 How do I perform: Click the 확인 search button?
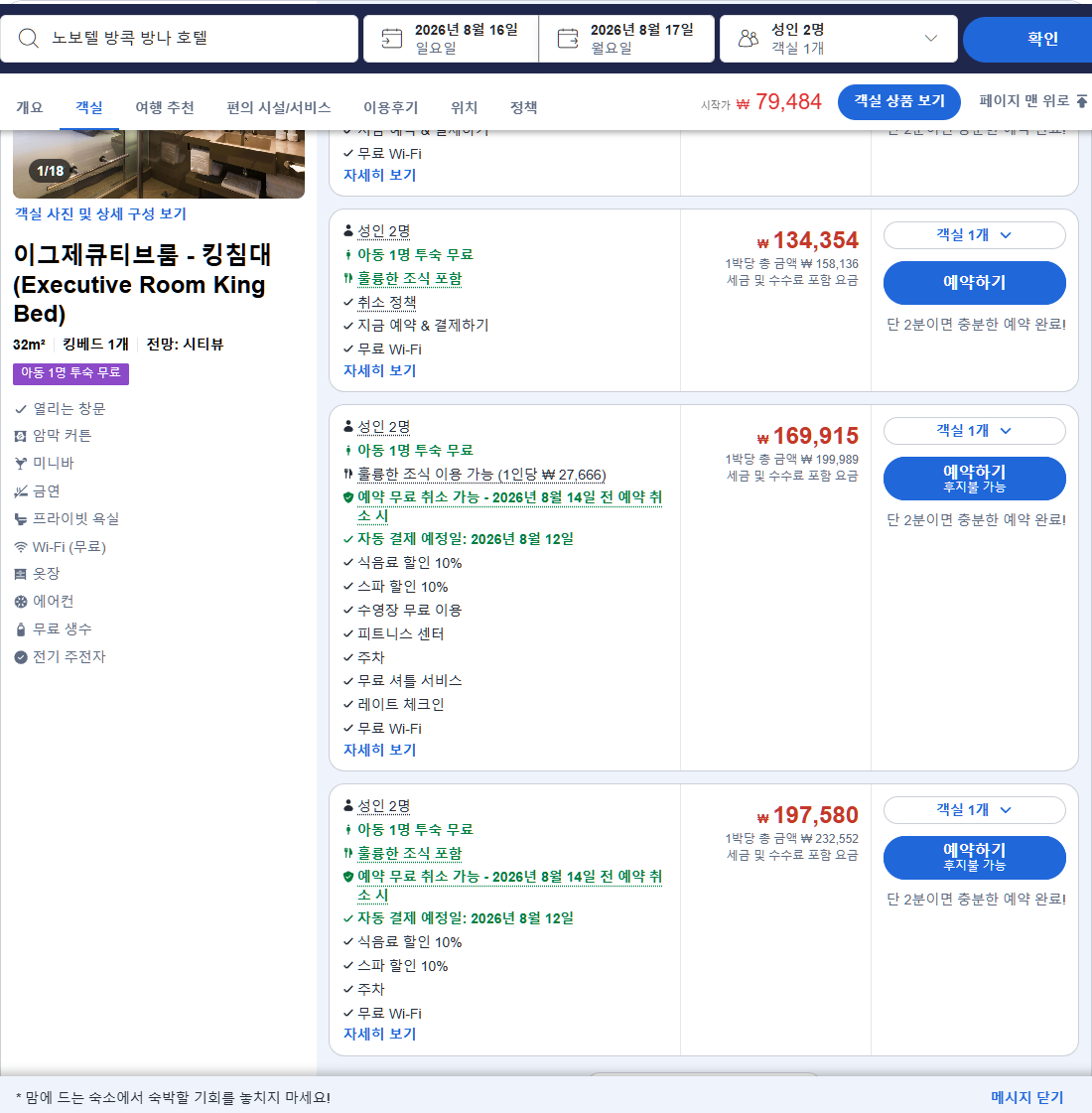click(x=1027, y=39)
